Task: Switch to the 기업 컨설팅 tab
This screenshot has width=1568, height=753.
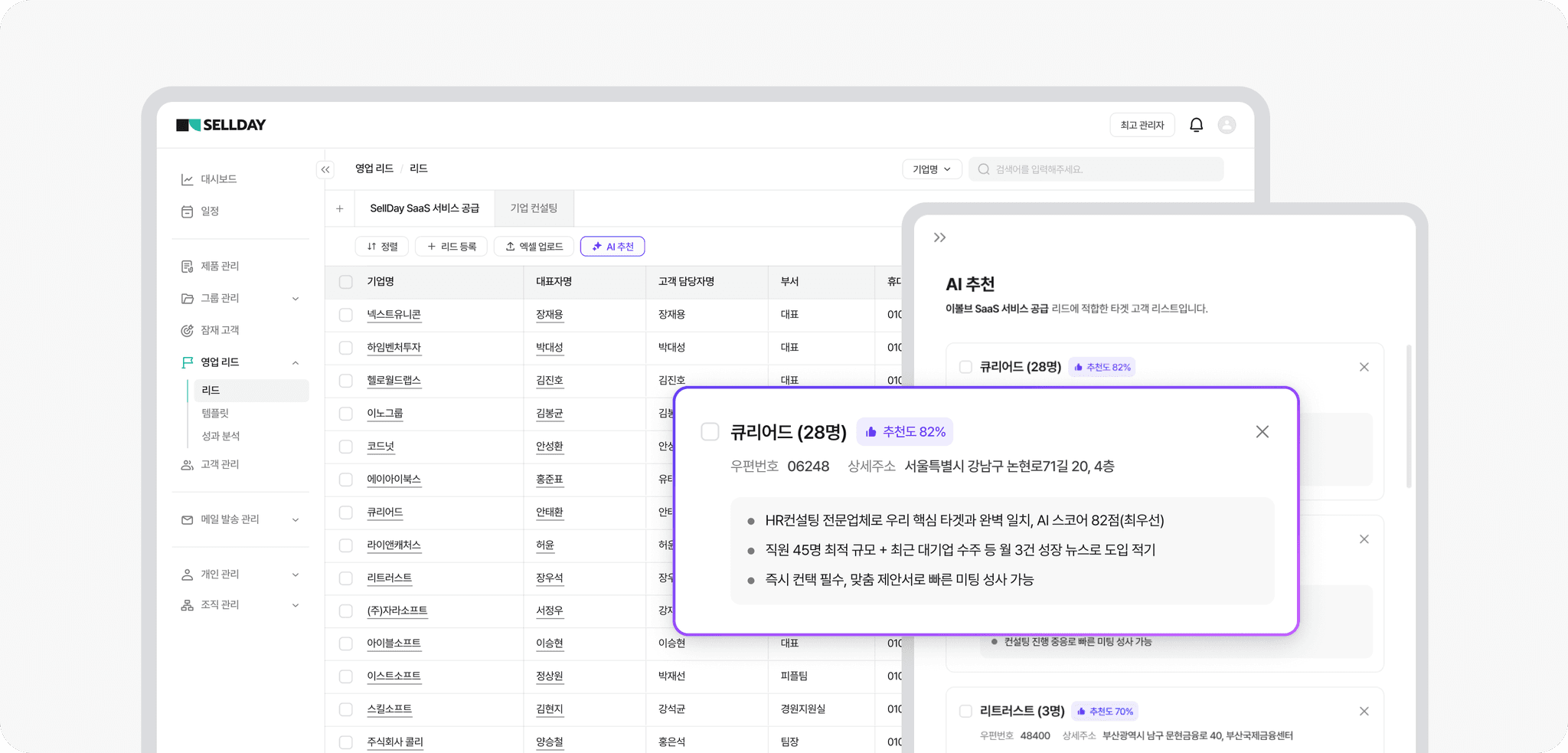Action: coord(534,208)
